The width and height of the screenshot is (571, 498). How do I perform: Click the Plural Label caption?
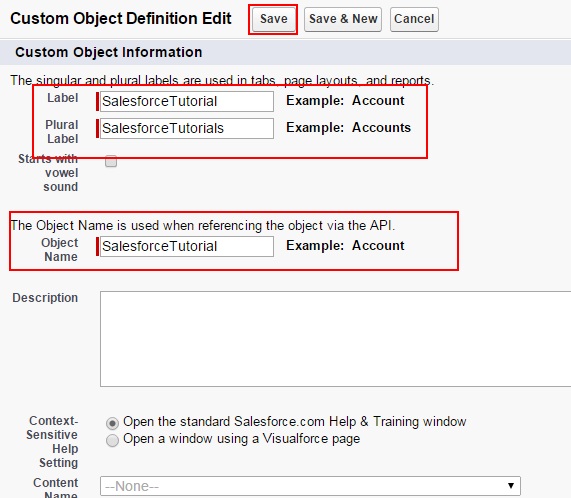62,132
